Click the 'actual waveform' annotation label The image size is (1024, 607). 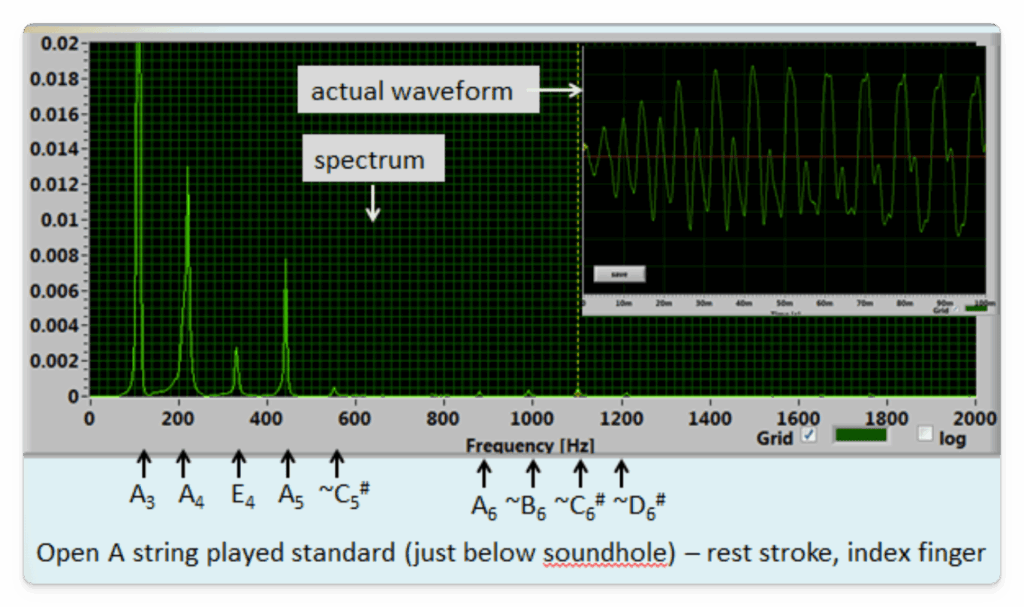[x=412, y=91]
